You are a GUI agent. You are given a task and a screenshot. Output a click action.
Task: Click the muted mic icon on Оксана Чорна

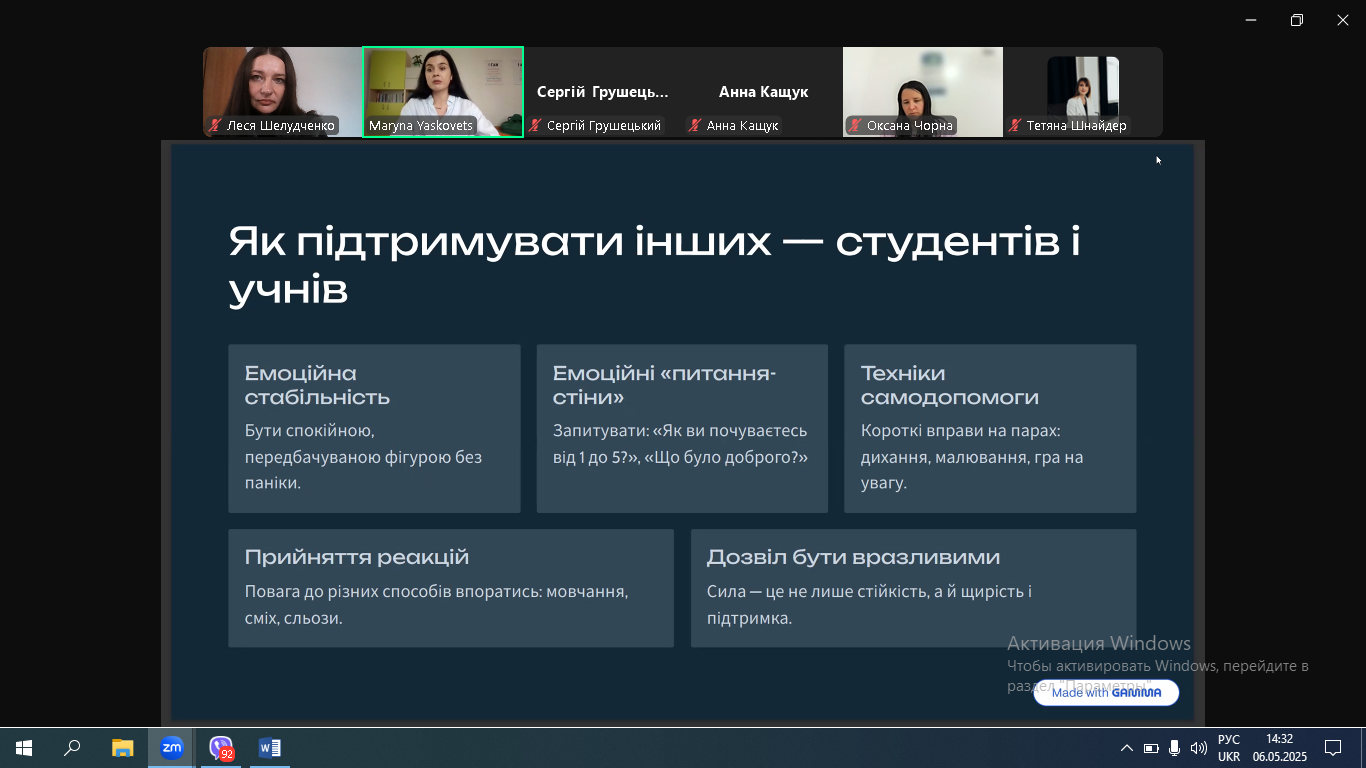(x=855, y=126)
